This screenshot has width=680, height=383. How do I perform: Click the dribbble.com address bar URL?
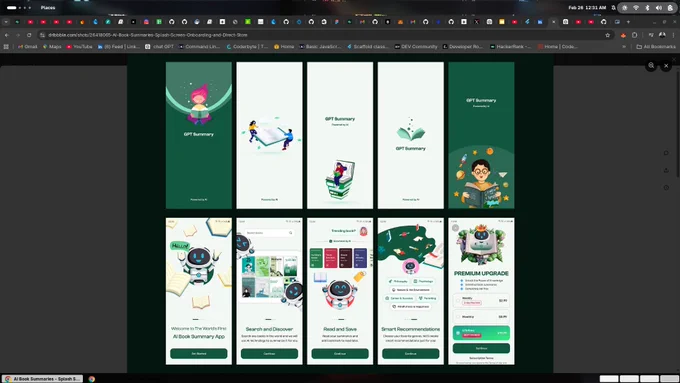pos(148,35)
